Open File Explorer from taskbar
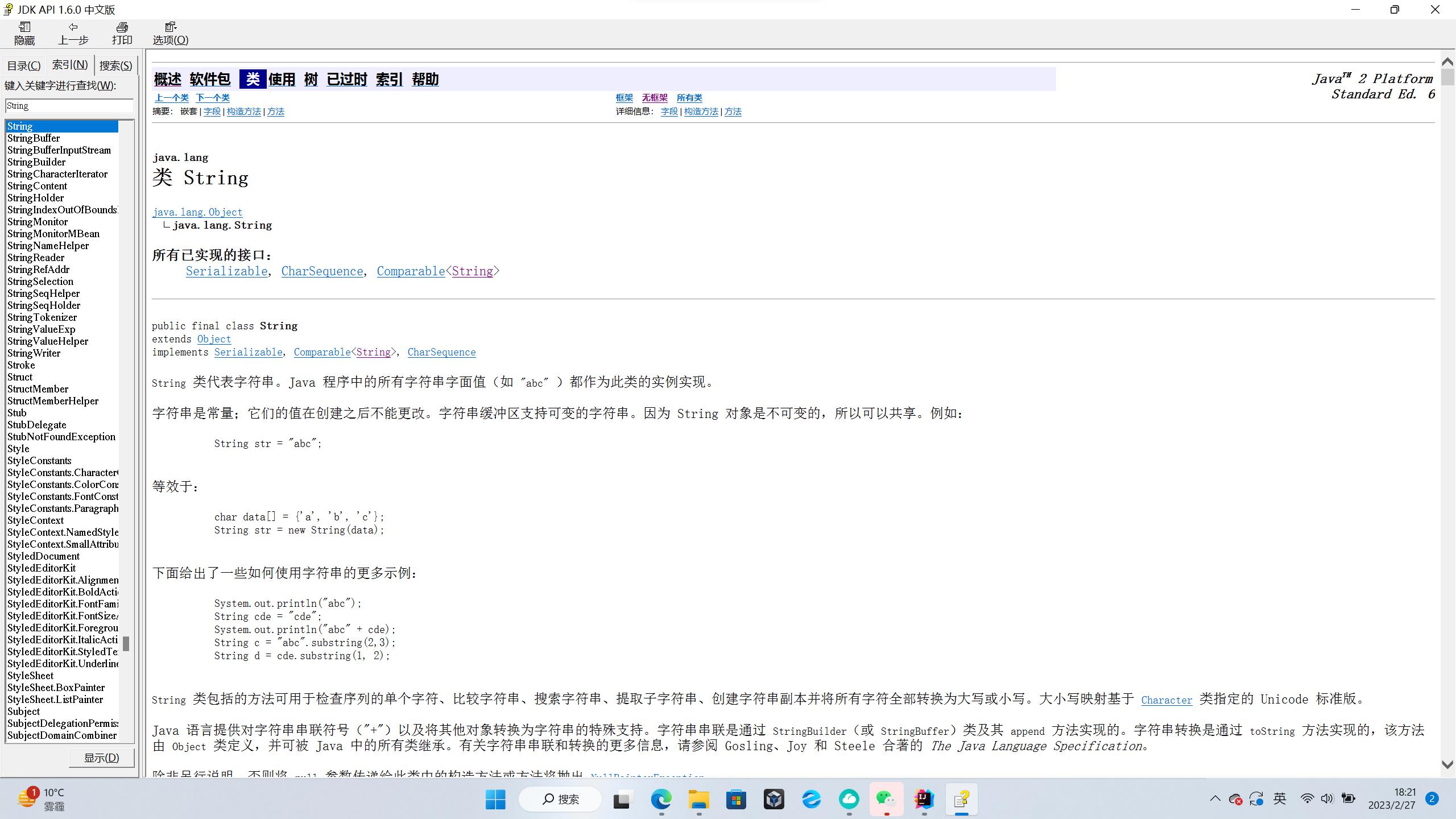 point(698,799)
